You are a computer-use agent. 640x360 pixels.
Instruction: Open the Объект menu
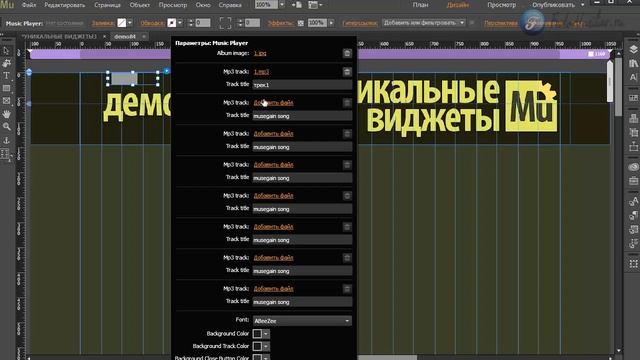(x=140, y=5)
